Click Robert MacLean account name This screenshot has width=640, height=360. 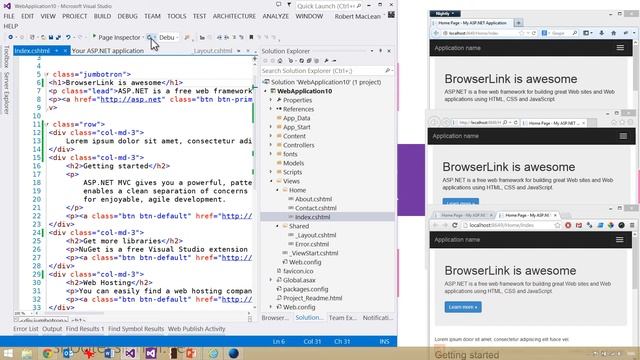[x=358, y=16]
